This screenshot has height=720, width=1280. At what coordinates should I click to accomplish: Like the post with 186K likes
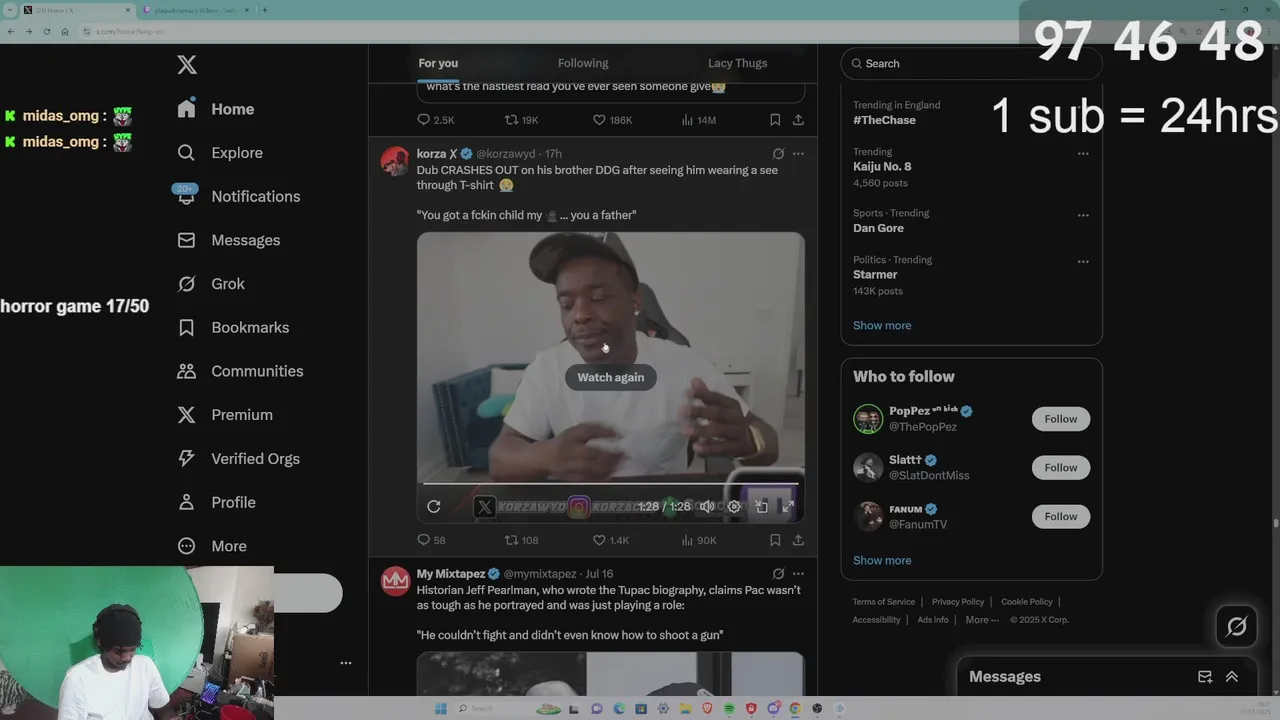click(x=612, y=120)
